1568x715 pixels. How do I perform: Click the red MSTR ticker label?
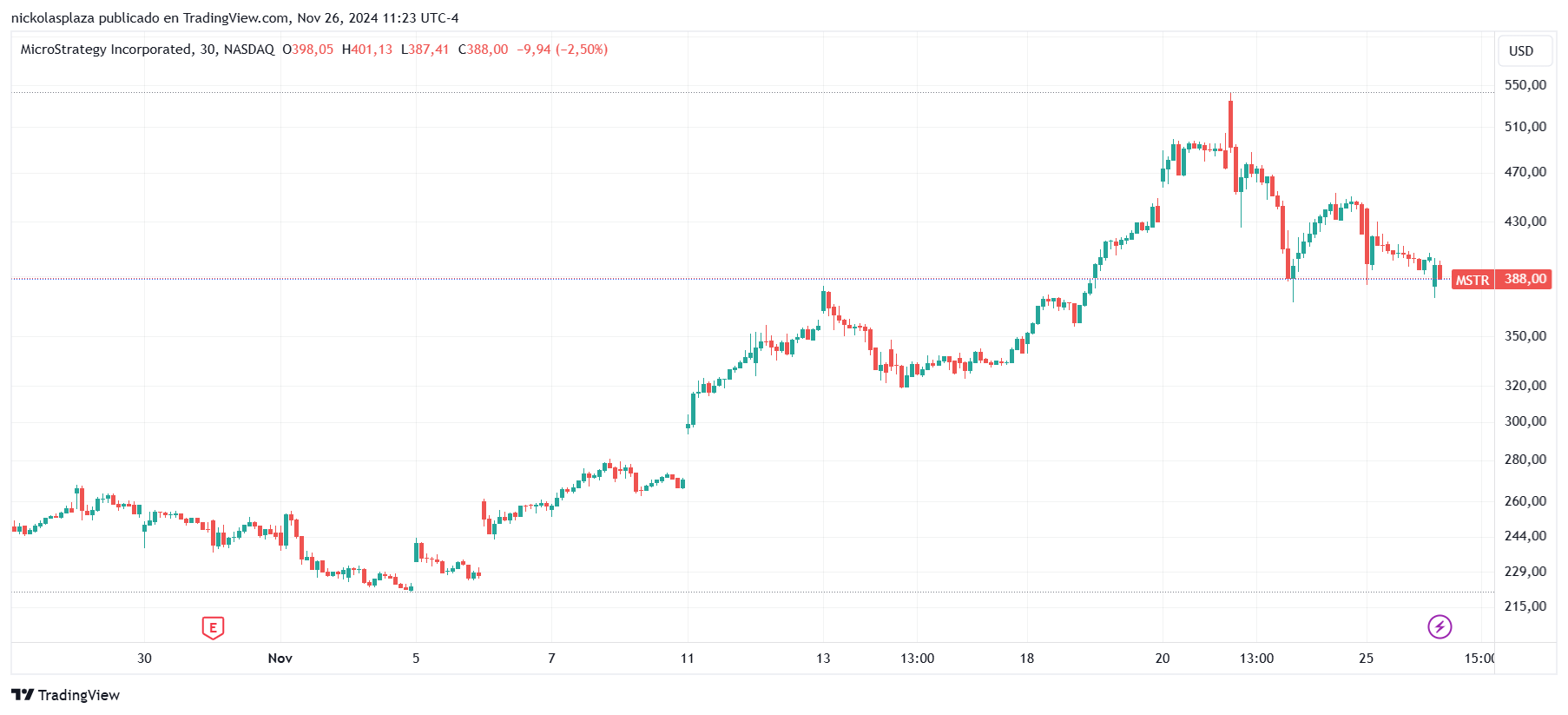[1472, 280]
